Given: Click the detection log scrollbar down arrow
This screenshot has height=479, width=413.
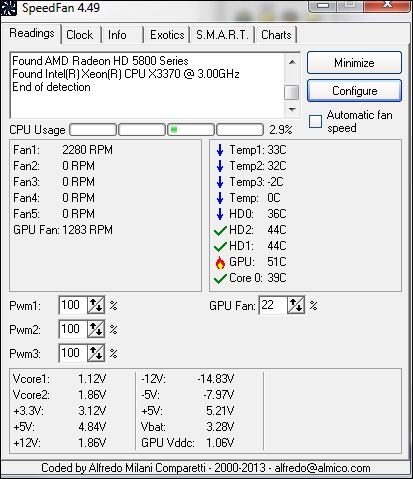Looking at the screenshot, I should pos(292,110).
